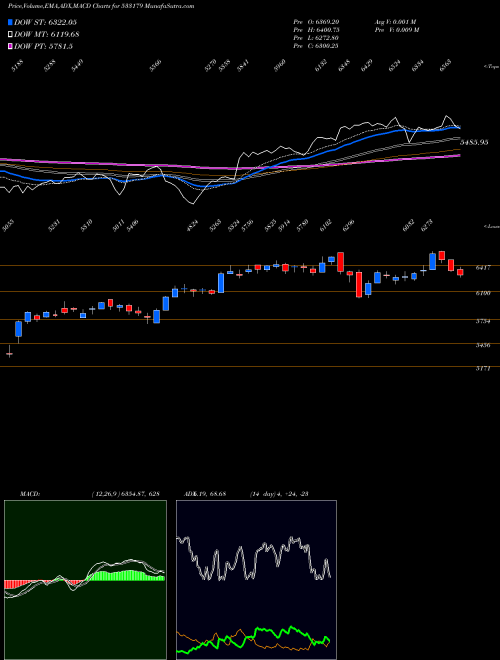Click the '<Lows' axis label
The height and width of the screenshot is (660, 500).
point(491,226)
